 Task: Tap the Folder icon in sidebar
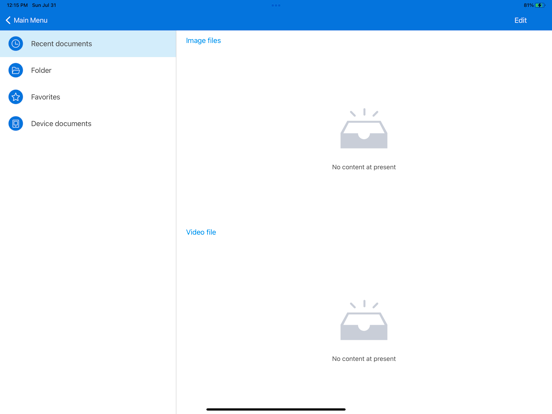pyautogui.click(x=15, y=70)
